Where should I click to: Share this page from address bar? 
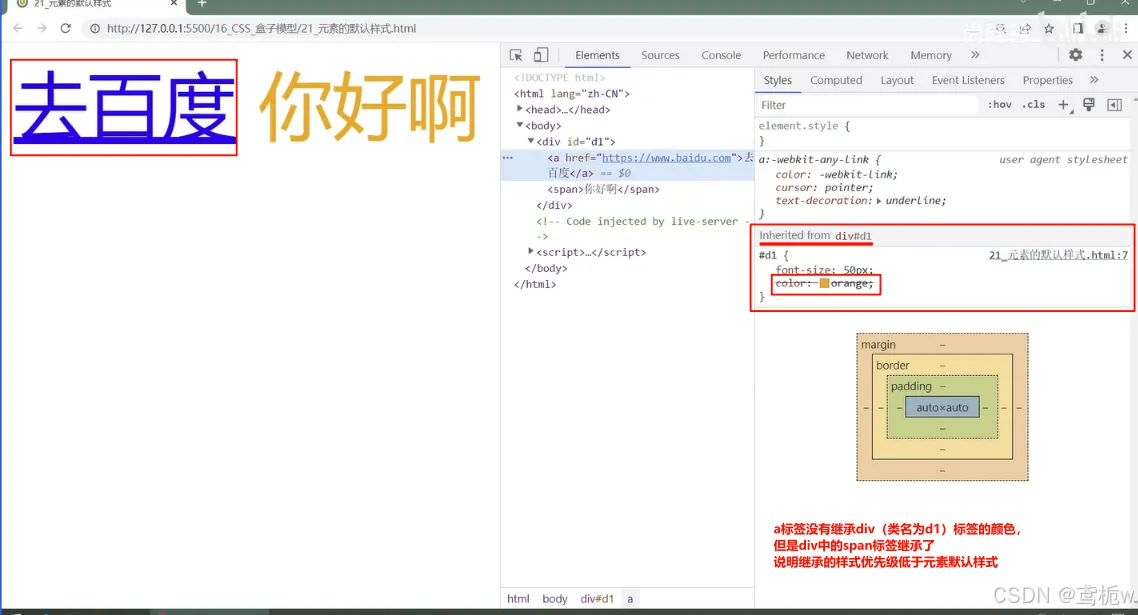(x=1025, y=28)
